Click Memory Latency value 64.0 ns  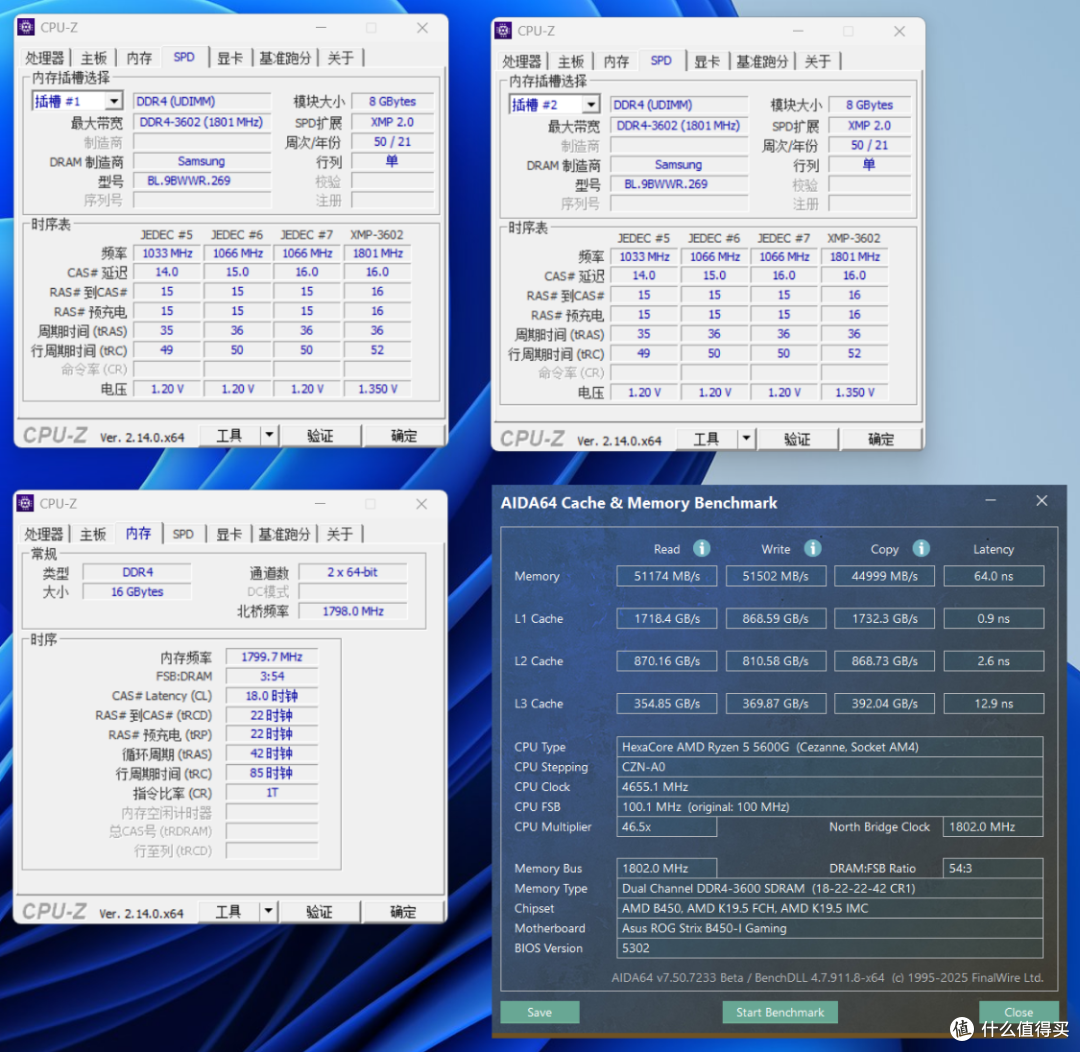pos(993,576)
